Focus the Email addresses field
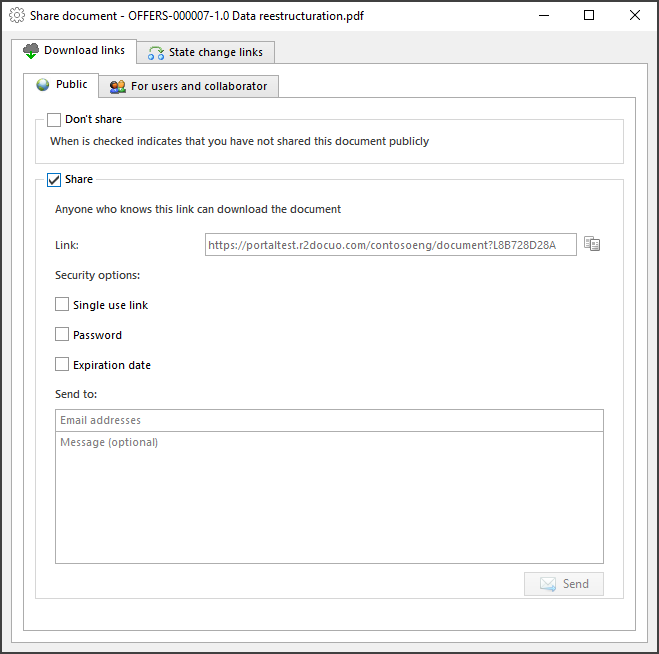This screenshot has width=659, height=654. pyautogui.click(x=329, y=420)
